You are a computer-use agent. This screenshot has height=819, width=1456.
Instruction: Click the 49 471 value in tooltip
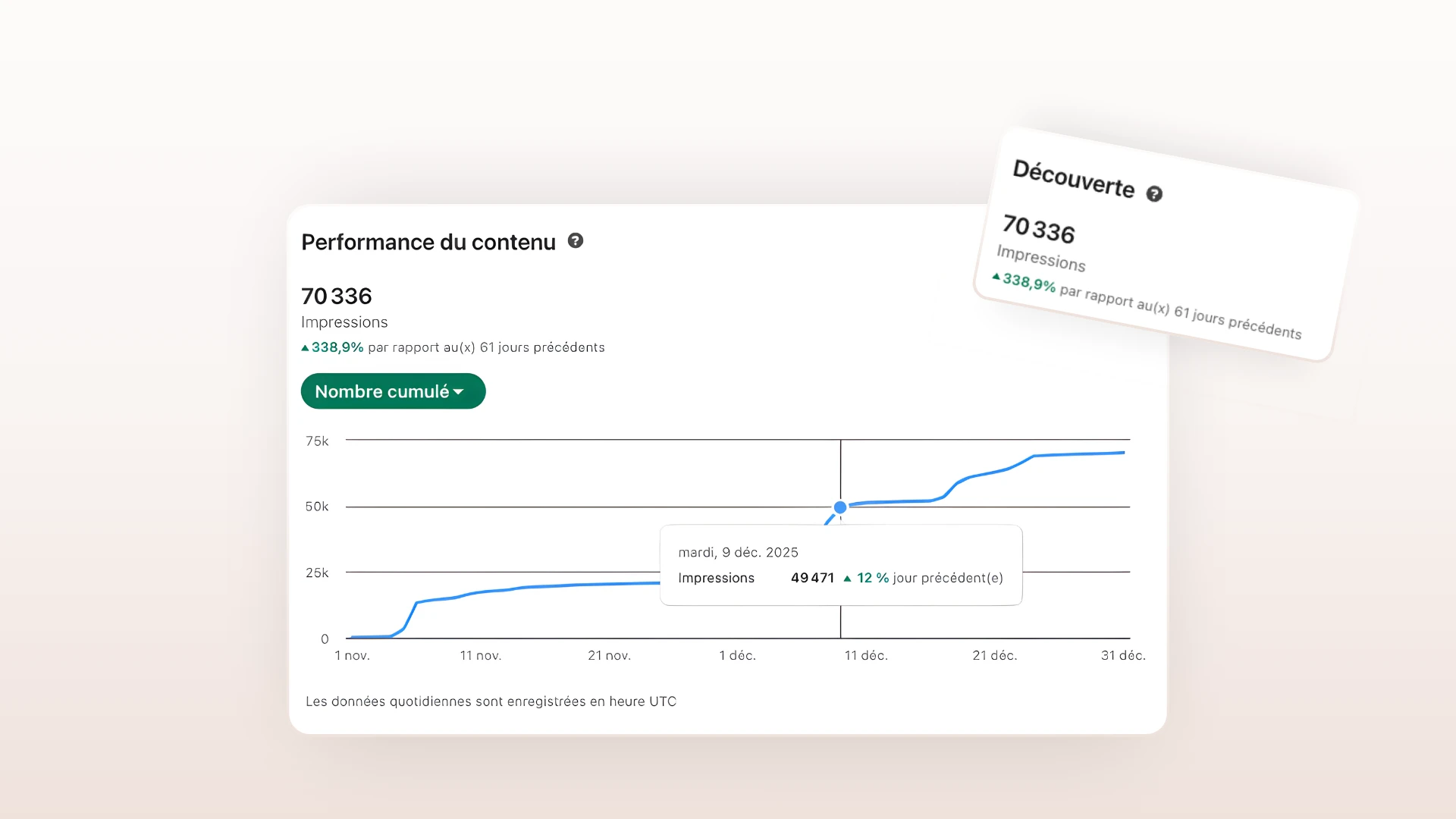click(812, 578)
